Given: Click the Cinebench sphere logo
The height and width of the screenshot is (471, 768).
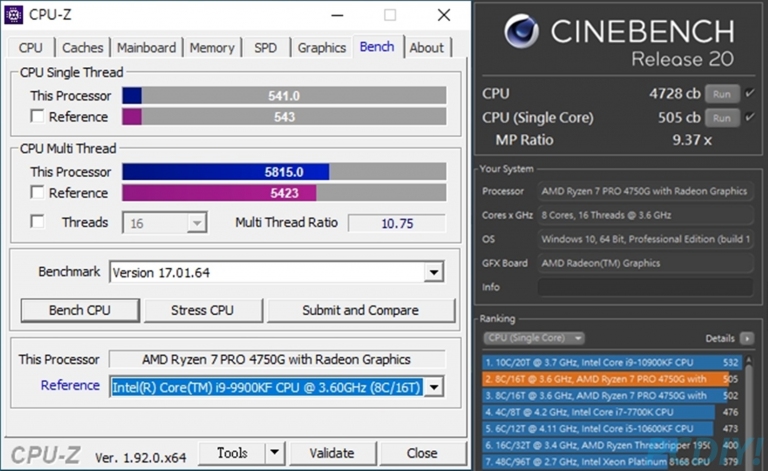Looking at the screenshot, I should (521, 31).
